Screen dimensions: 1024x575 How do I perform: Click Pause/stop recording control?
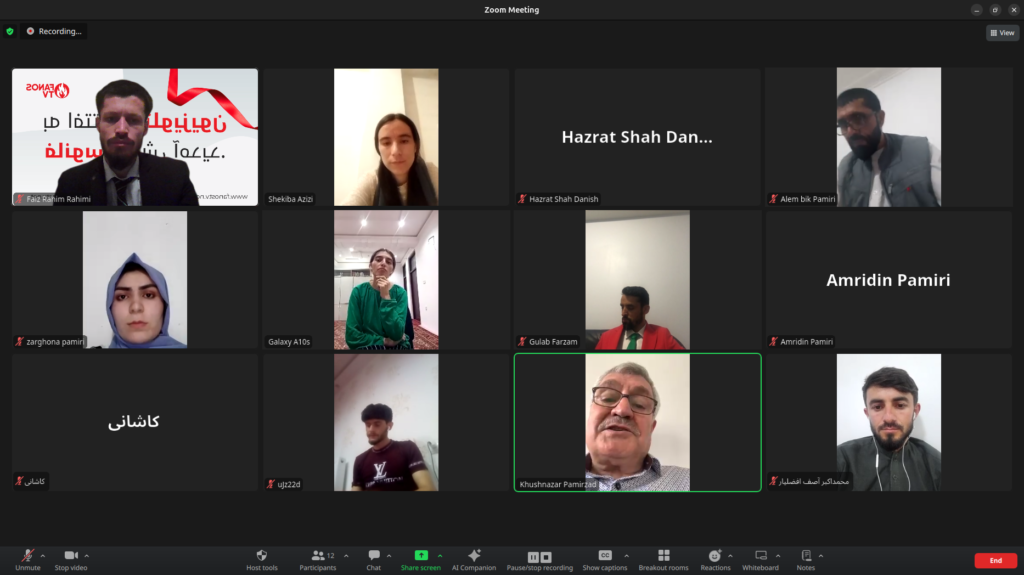tap(539, 556)
